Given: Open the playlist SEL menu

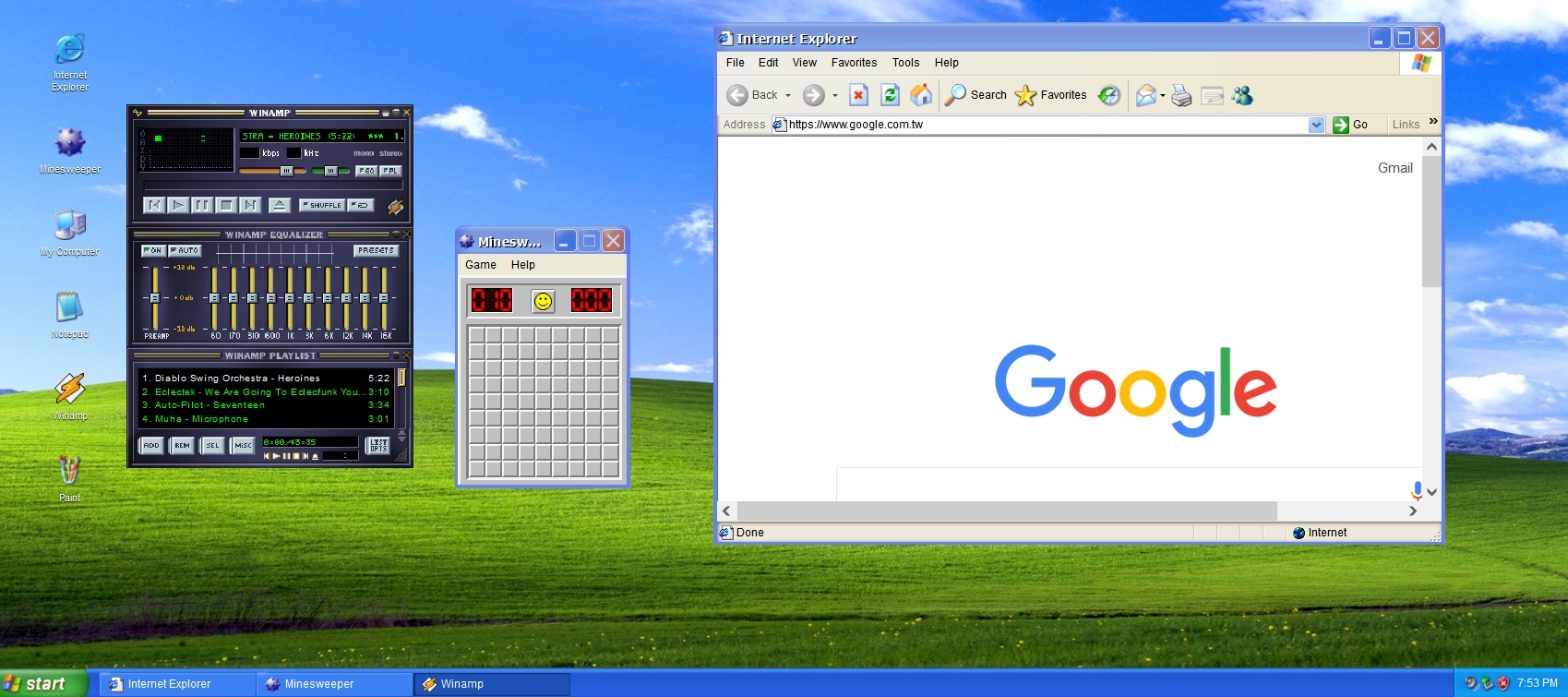Looking at the screenshot, I should [212, 446].
